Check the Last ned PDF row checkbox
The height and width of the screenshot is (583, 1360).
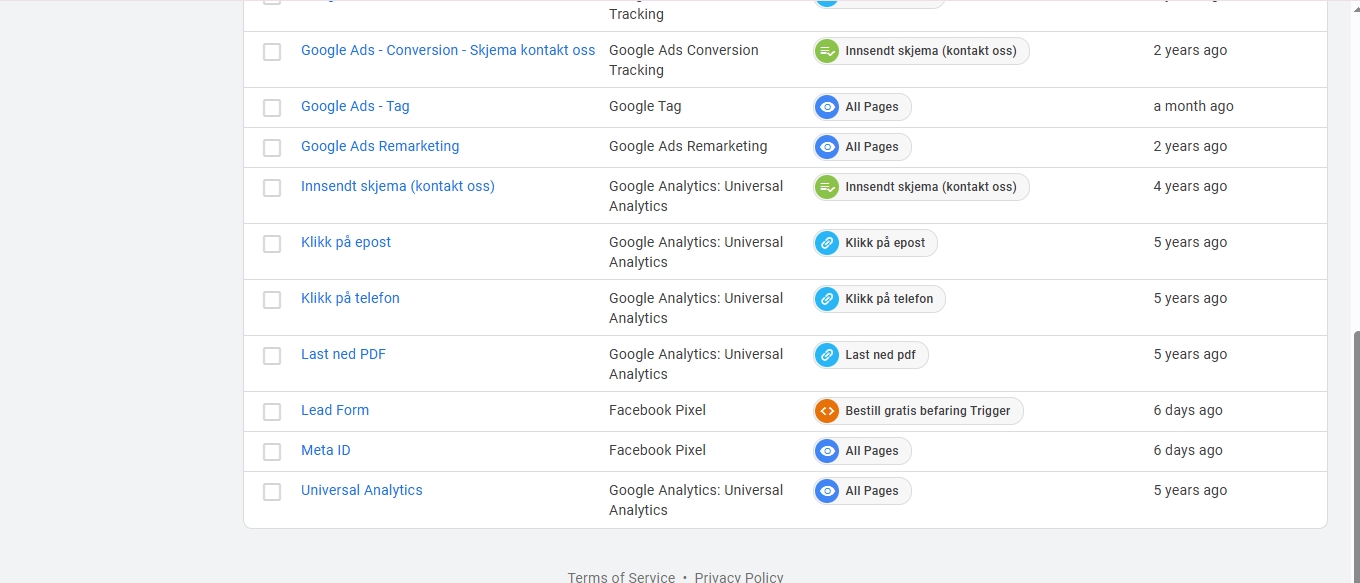pos(272,356)
